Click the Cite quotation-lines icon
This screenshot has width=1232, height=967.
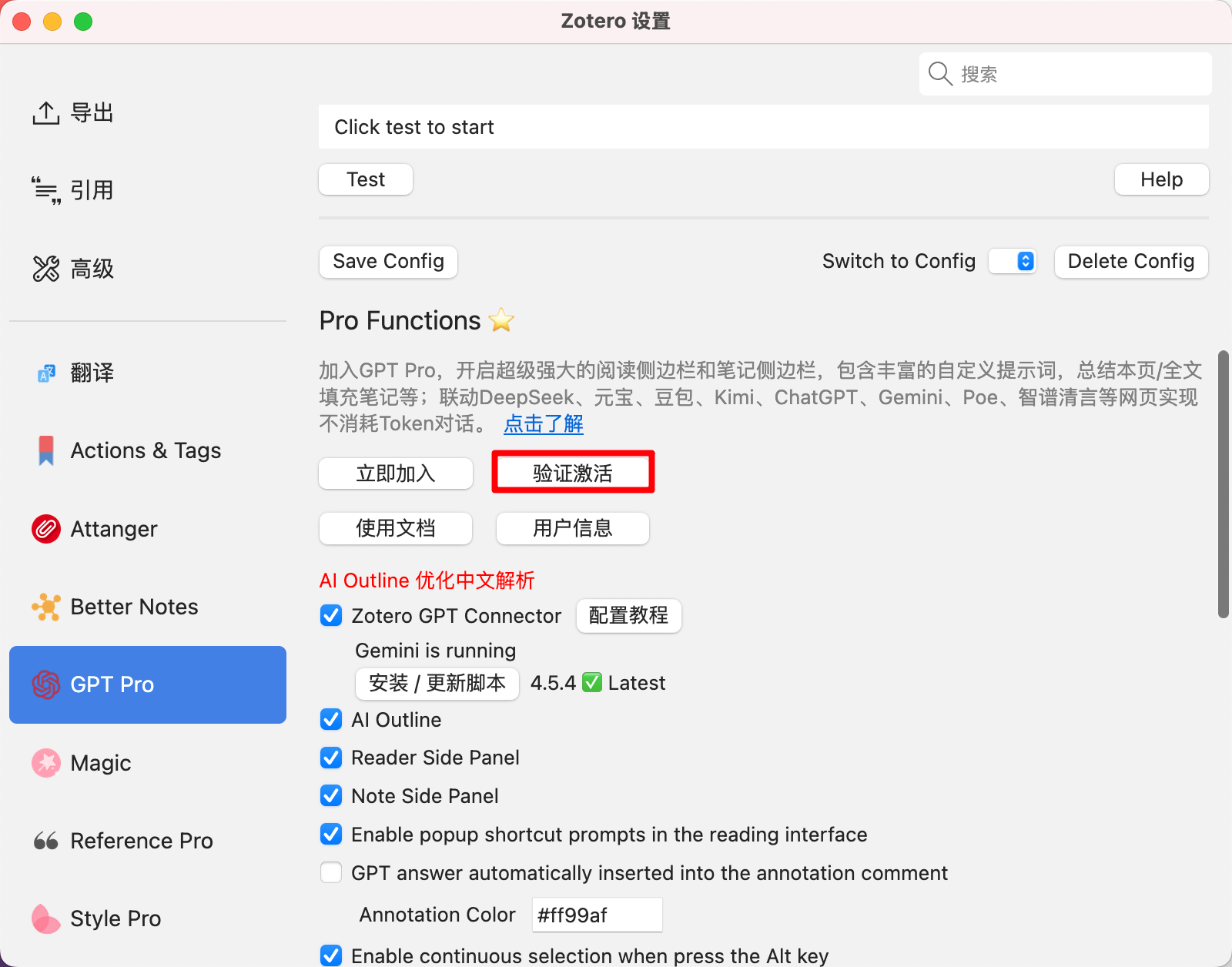pyautogui.click(x=46, y=190)
